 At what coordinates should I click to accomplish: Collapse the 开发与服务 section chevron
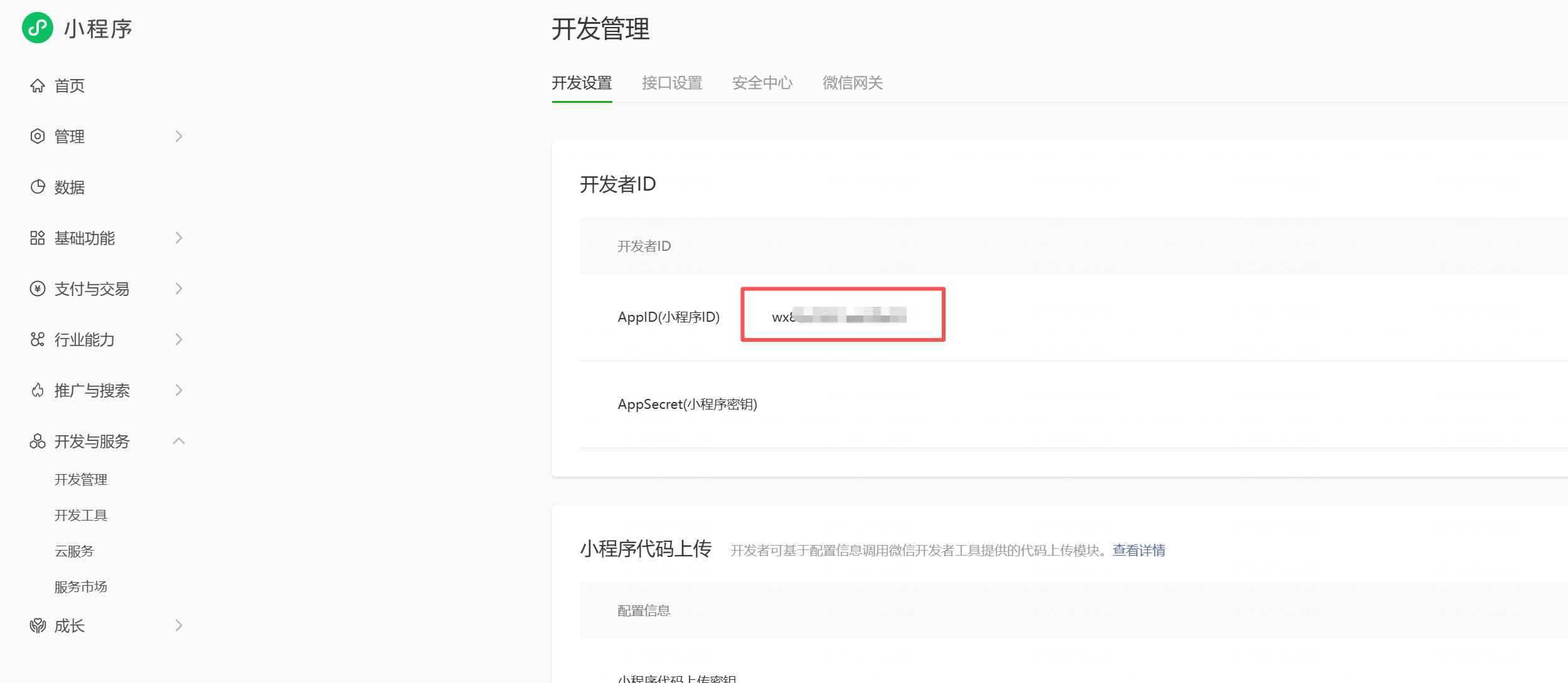179,441
